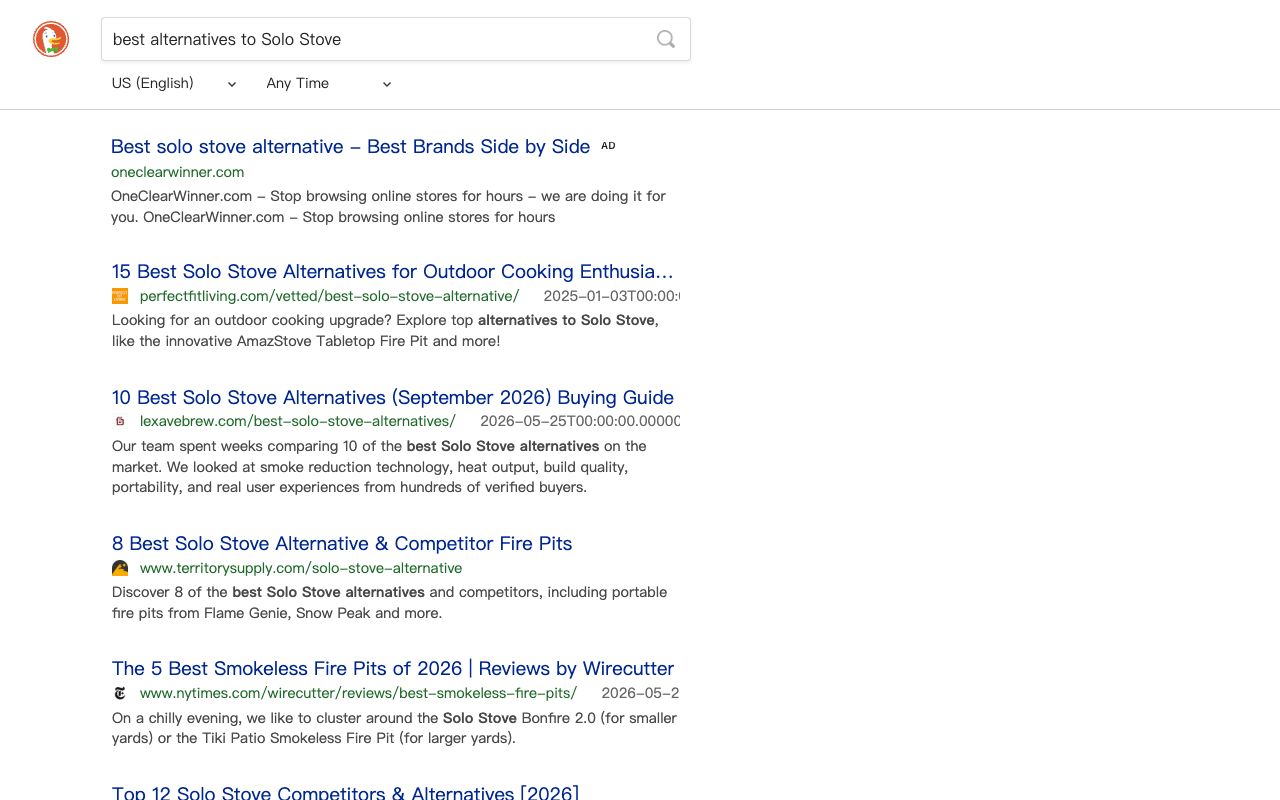The width and height of the screenshot is (1280, 800).
Task: Click the Wirecutter result's 2026-05 date
Action: (640, 693)
